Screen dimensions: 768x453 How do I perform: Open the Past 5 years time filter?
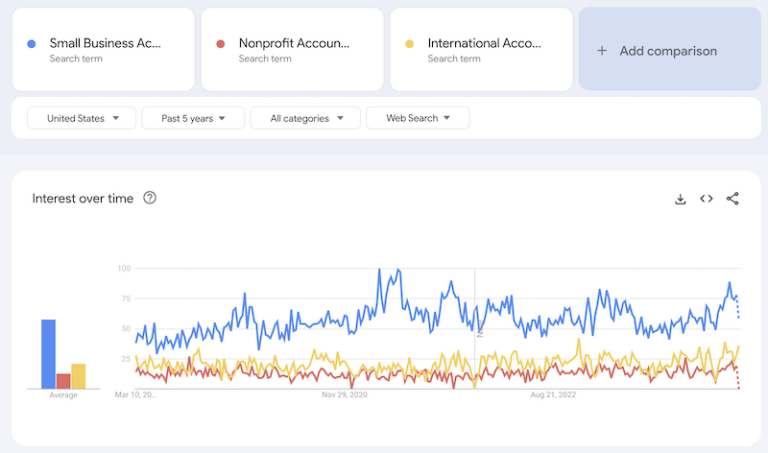pyautogui.click(x=193, y=118)
